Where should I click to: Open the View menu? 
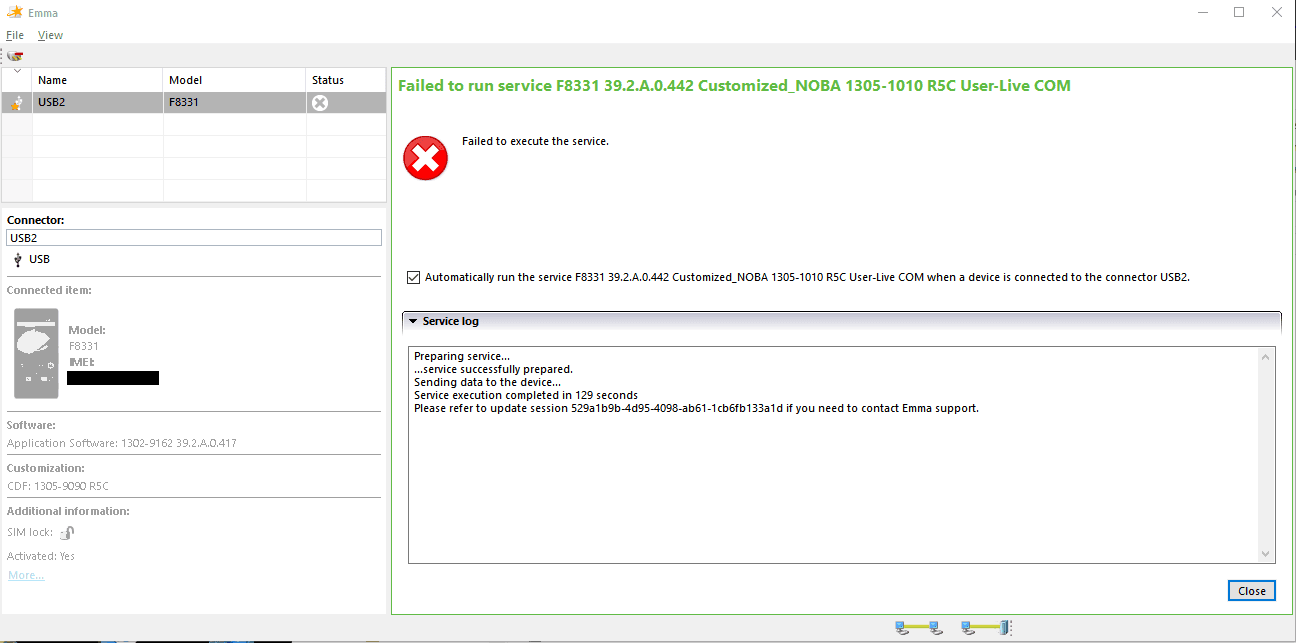[x=50, y=35]
